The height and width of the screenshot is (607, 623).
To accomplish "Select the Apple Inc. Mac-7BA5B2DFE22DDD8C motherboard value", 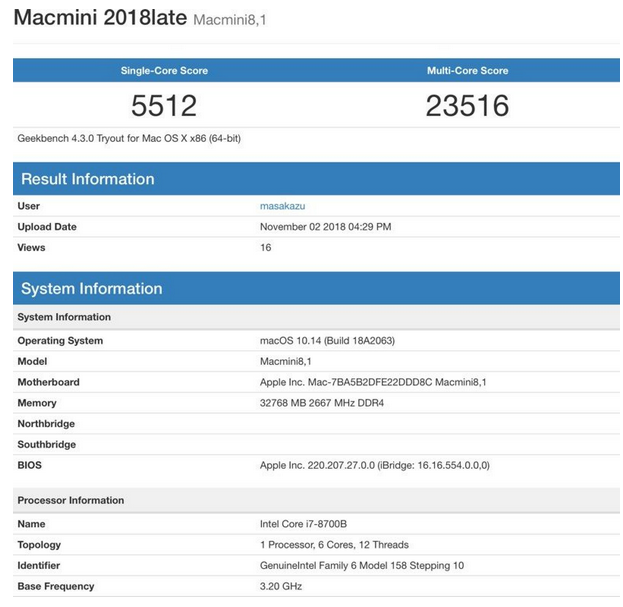I will coord(373,382).
